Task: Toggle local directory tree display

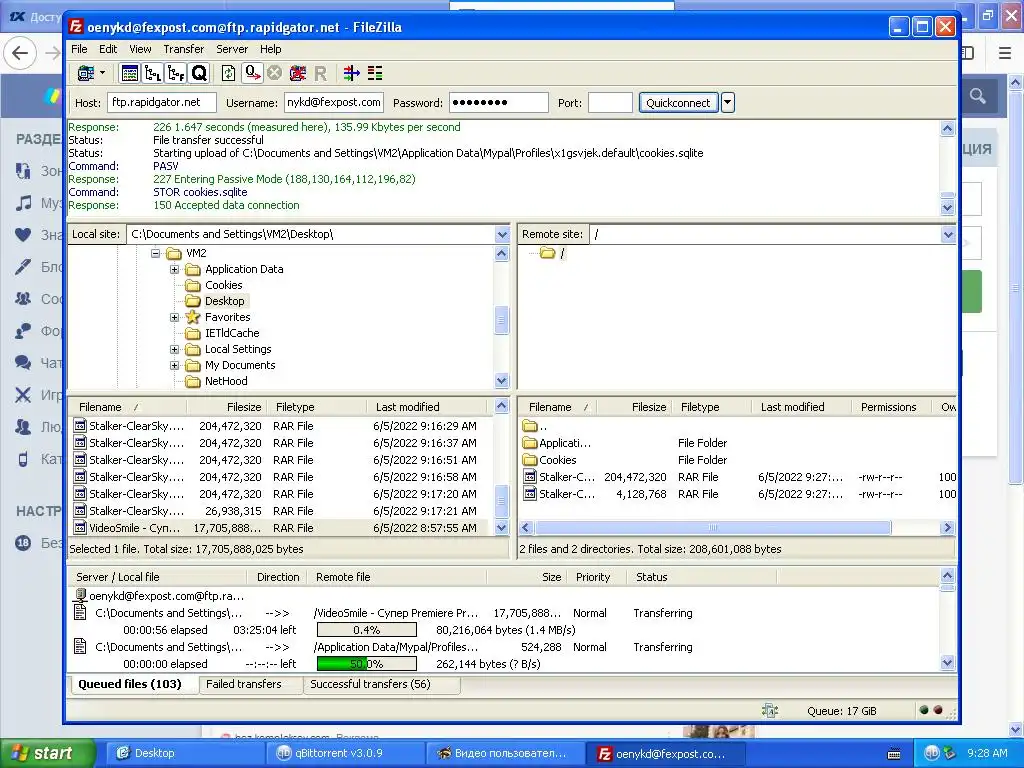Action: pyautogui.click(x=153, y=73)
